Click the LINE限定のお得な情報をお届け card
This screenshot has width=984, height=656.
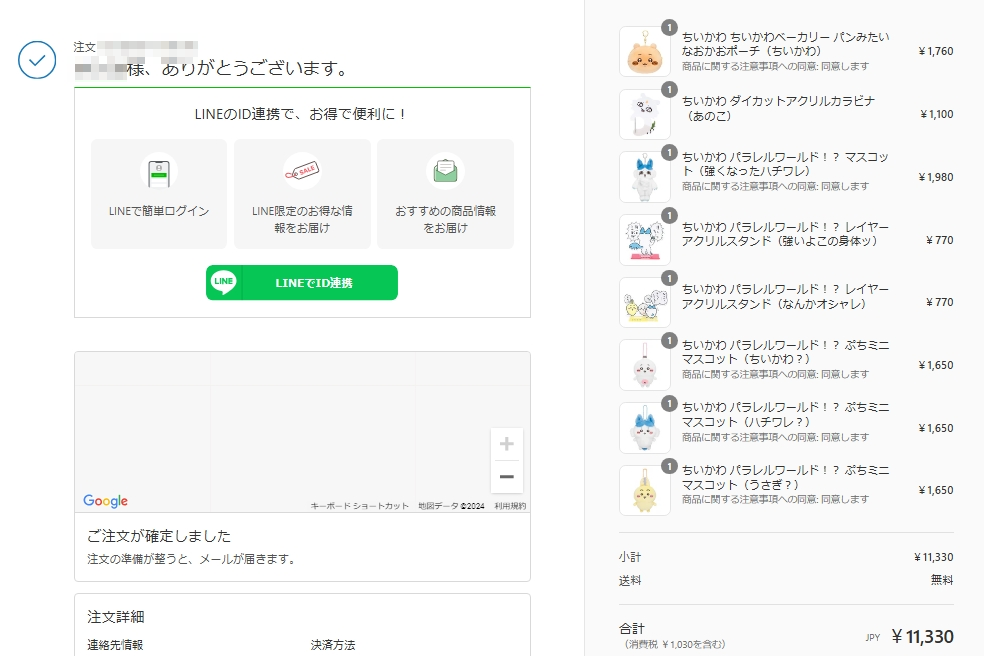coord(302,194)
